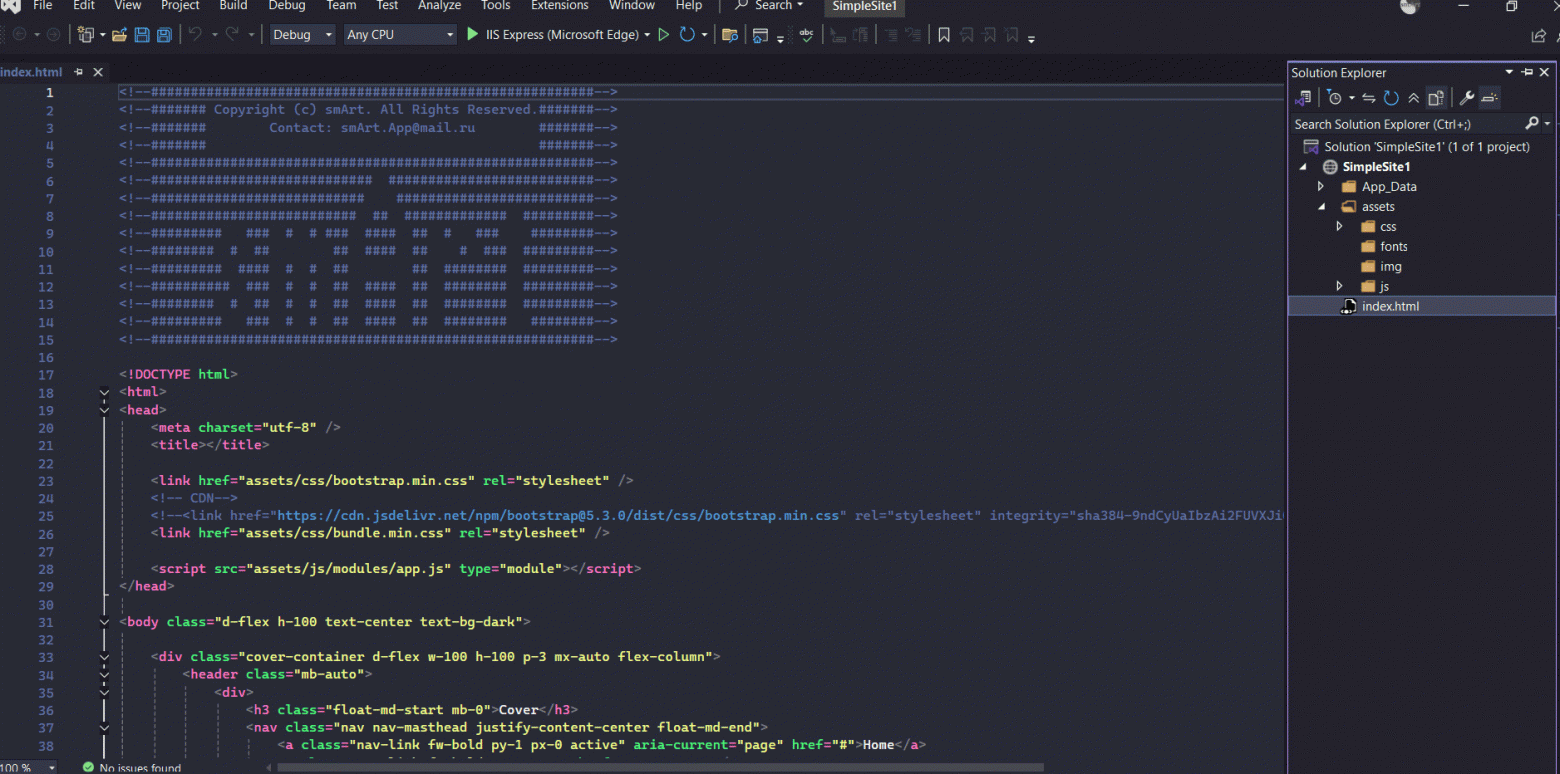1560x774 pixels.
Task: Open the Any CPU platform dropdown
Action: click(400, 33)
